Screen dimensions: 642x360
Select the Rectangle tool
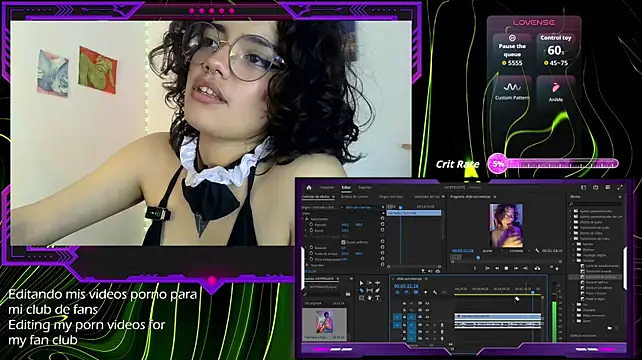[362, 298]
